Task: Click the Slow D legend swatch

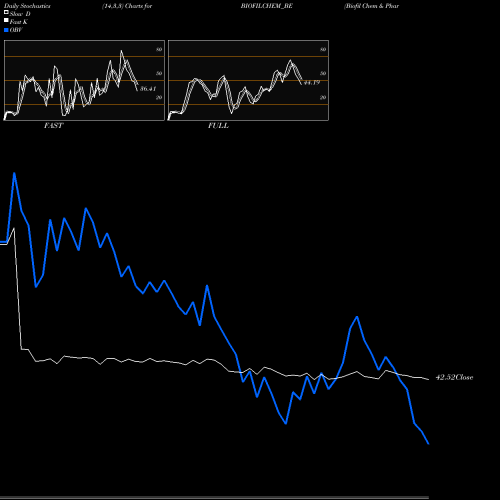Action: (x=6, y=12)
